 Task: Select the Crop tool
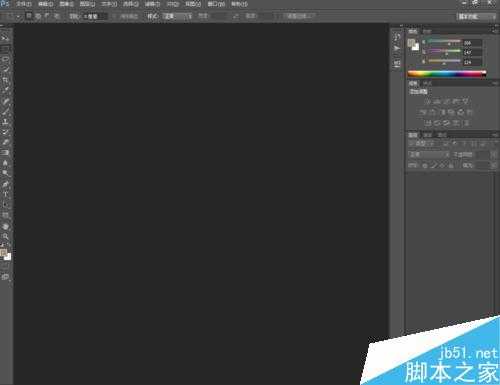pyautogui.click(x=5, y=80)
